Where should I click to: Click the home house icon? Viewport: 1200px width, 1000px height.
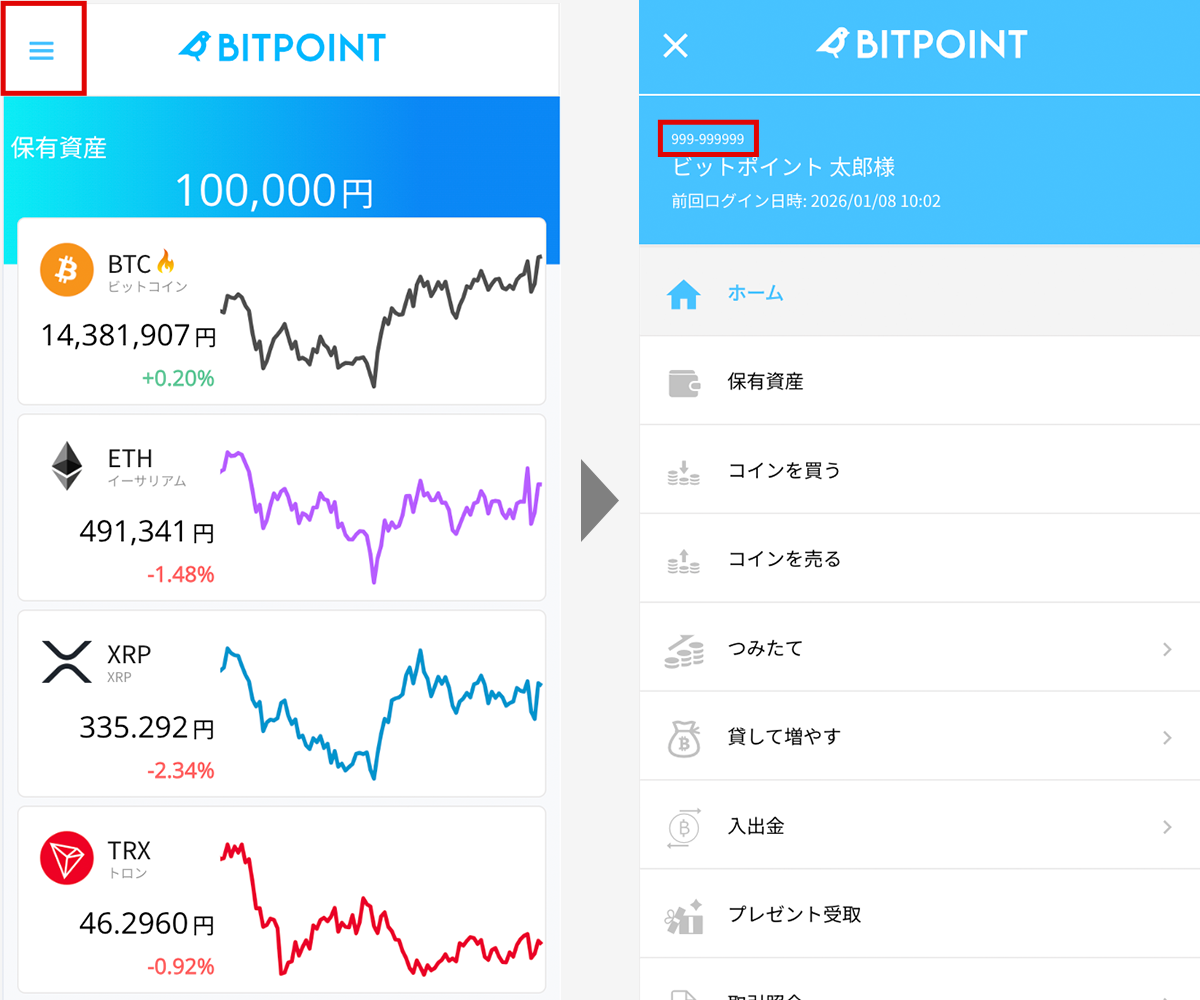tap(684, 294)
